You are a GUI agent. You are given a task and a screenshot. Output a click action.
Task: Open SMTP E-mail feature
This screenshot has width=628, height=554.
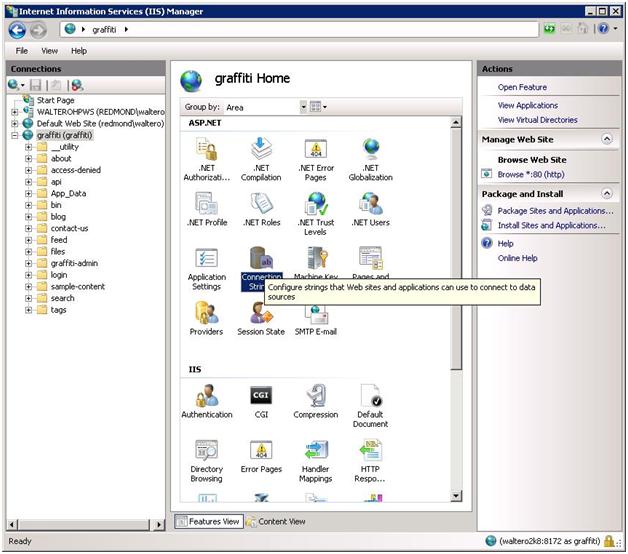[x=316, y=320]
